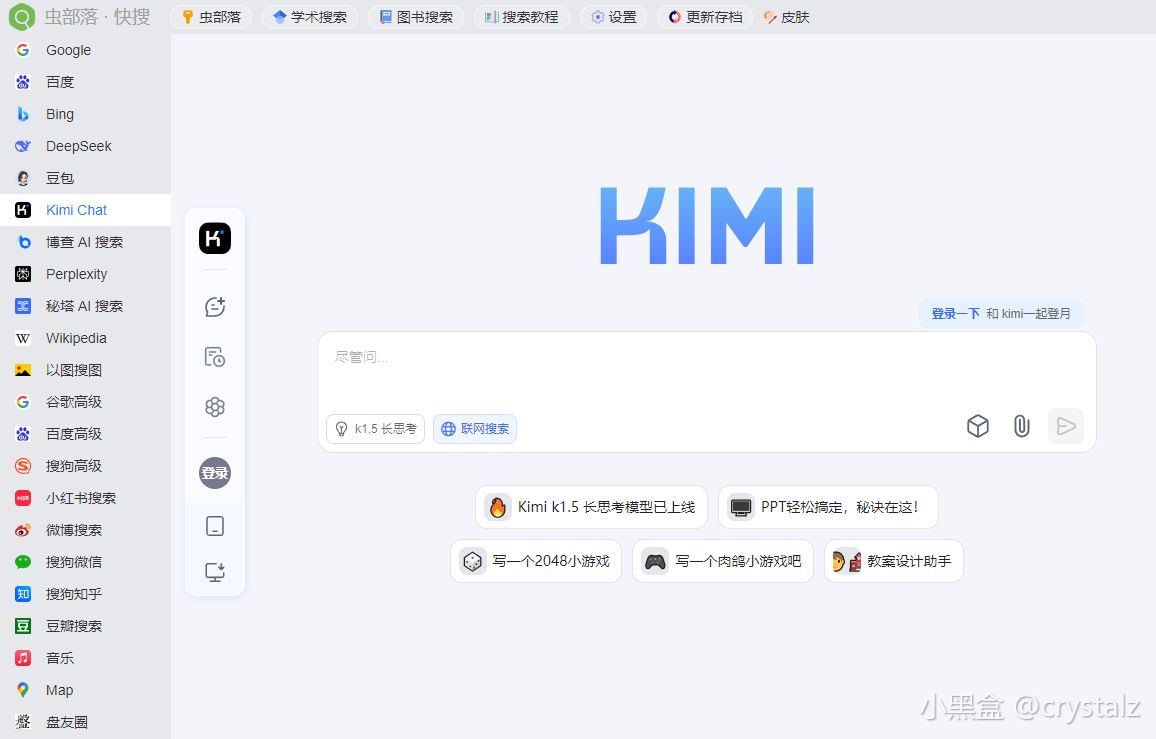This screenshot has height=739, width=1156.
Task: Open chat history icon in the Kimi sidebar
Action: click(215, 357)
